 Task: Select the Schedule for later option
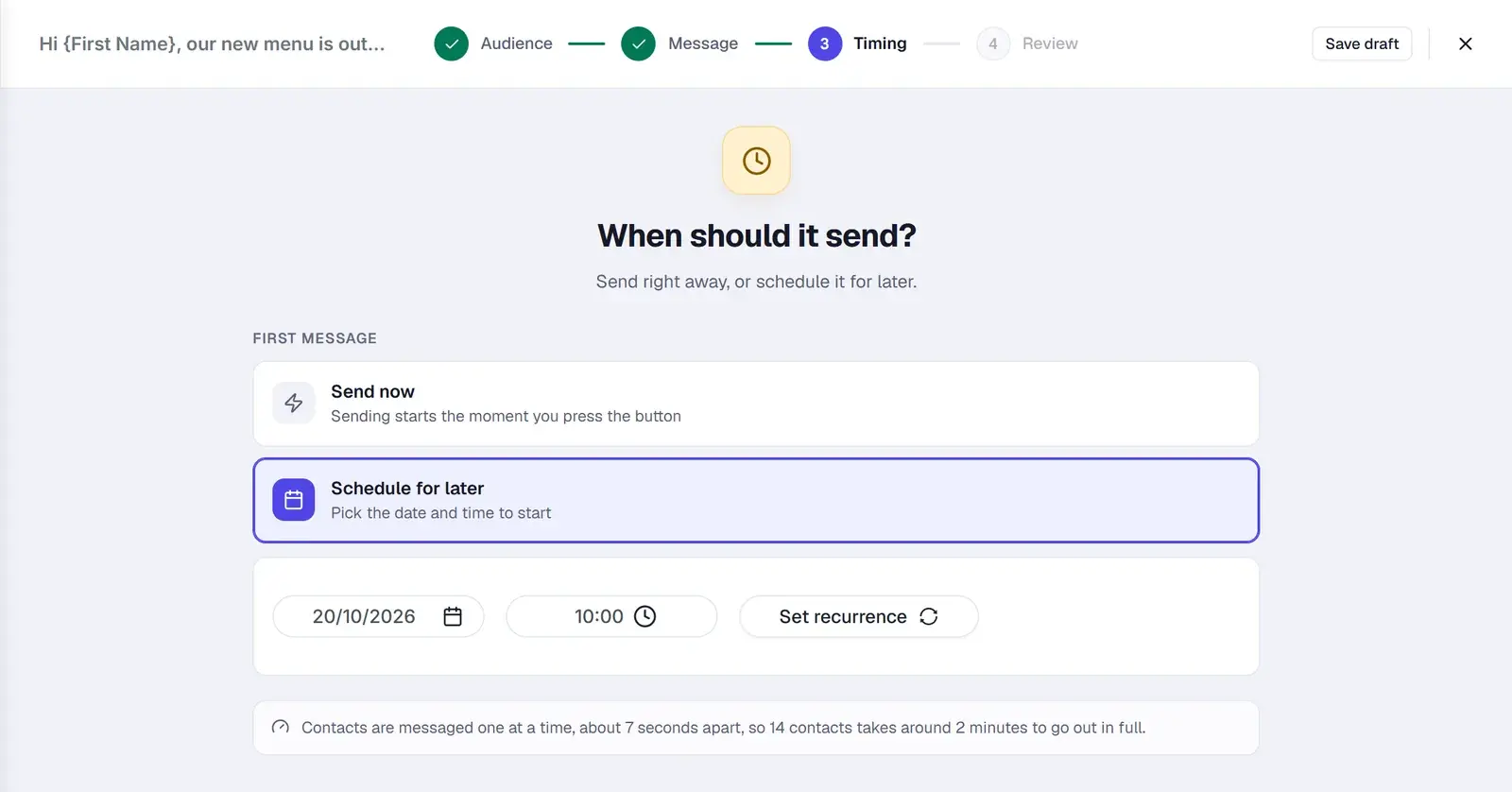coord(756,500)
